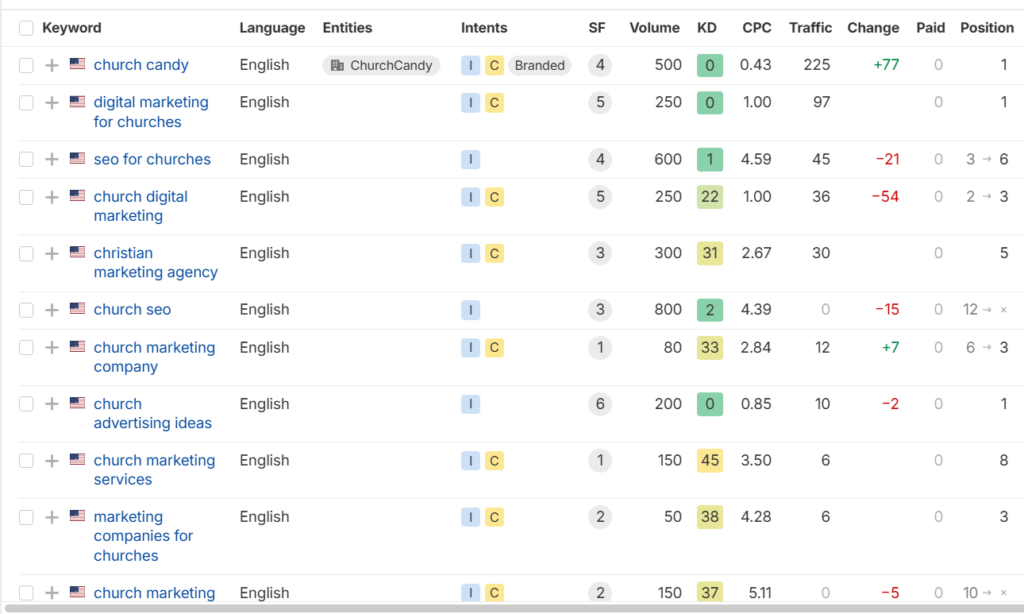Expand the church seo row with plus icon

click(52, 310)
